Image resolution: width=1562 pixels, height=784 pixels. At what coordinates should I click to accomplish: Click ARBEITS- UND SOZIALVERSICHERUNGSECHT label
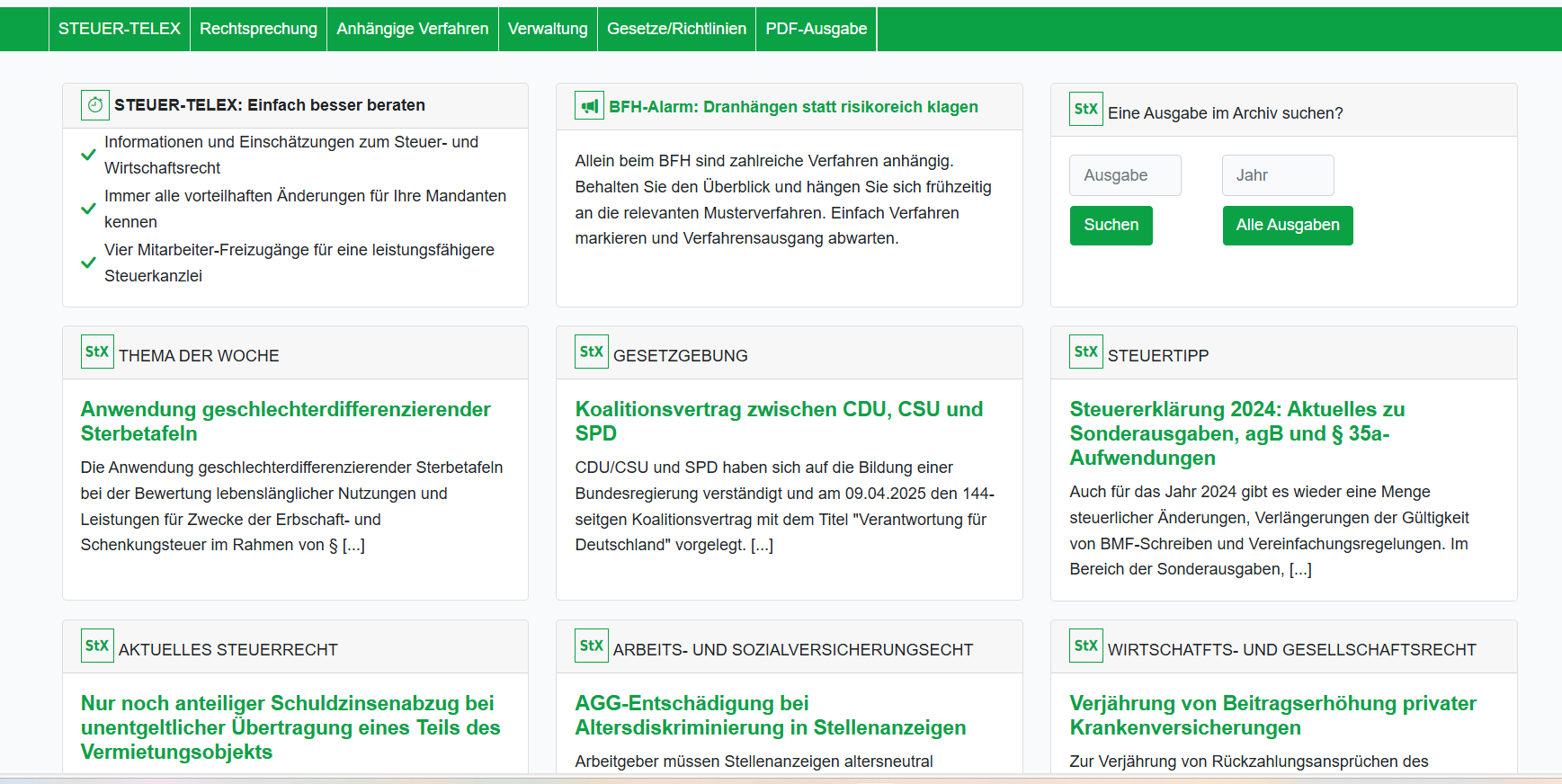[793, 650]
